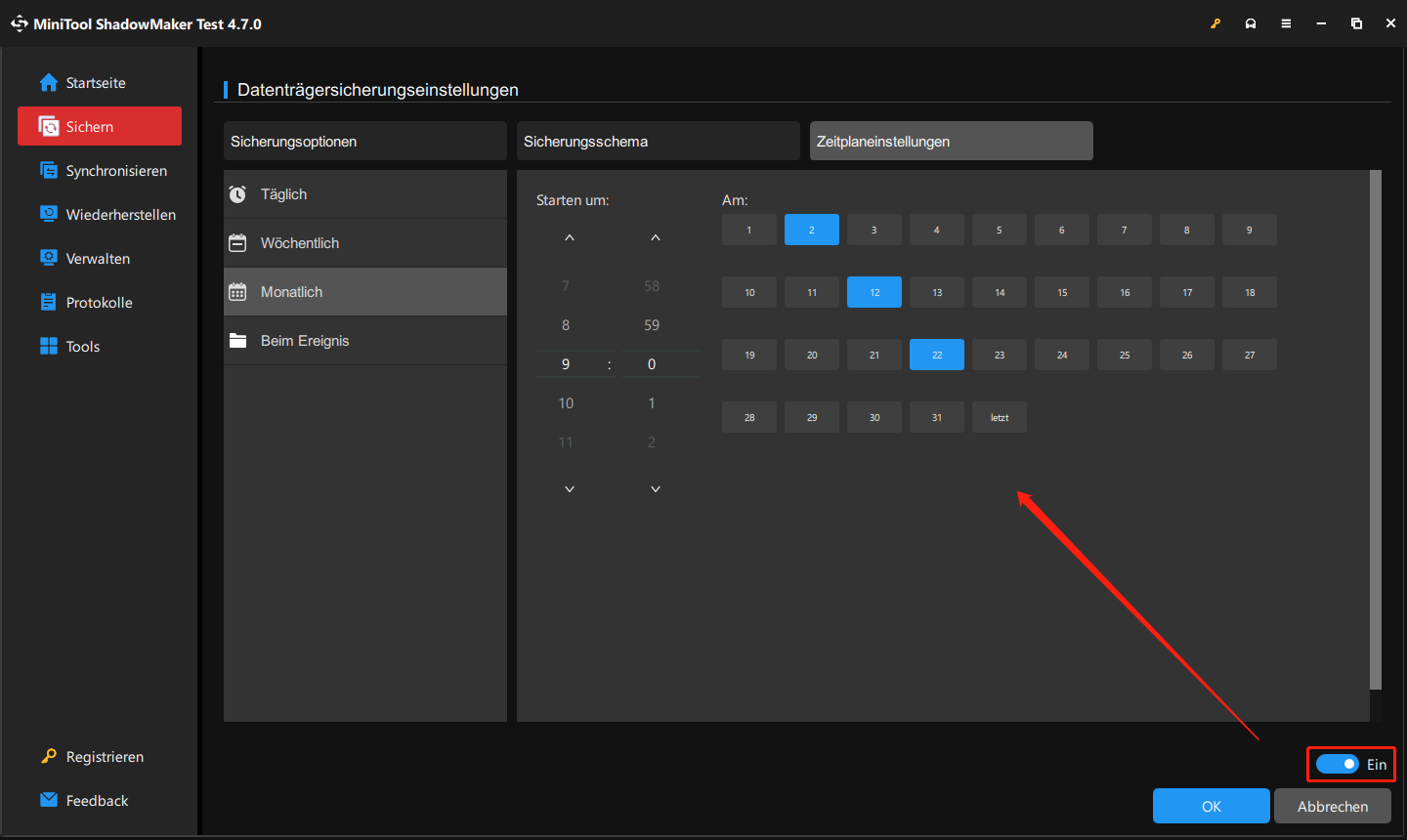Deselect day 2 of the month
The image size is (1407, 840).
tap(812, 230)
